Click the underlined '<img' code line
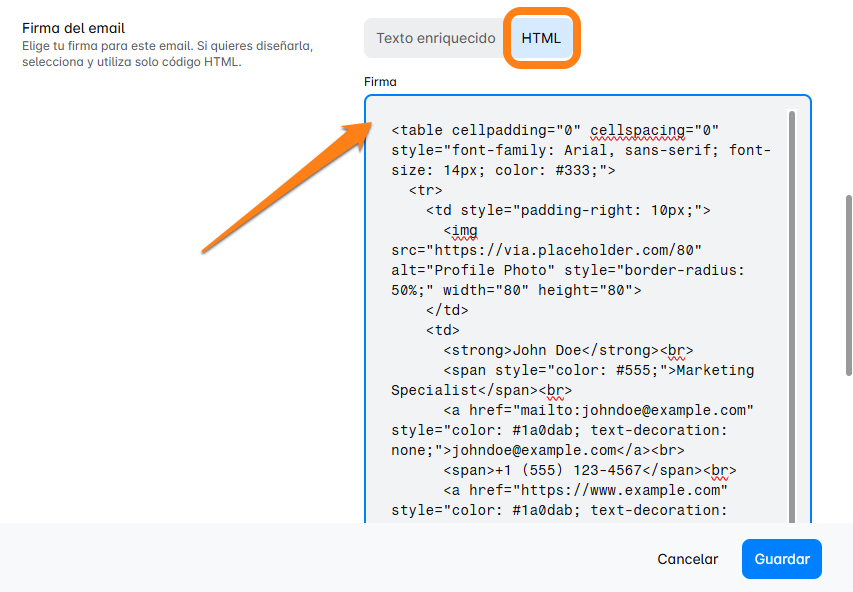This screenshot has height=592, width=853. (x=460, y=231)
